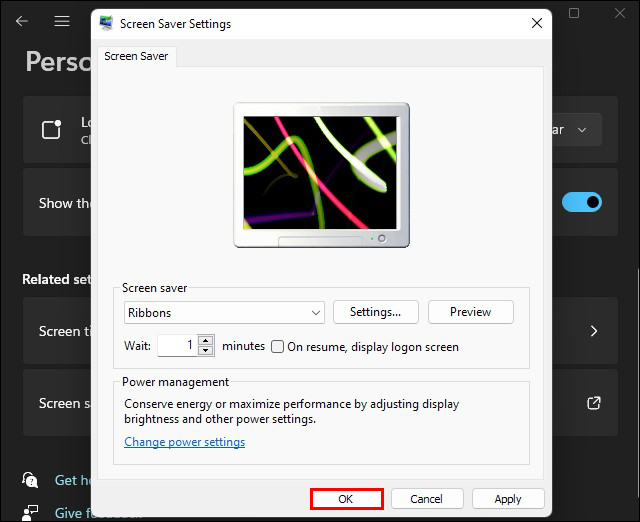Screen dimensions: 640x522
Task: Close the Screen Saver Settings dialog
Action: pyautogui.click(x=537, y=23)
